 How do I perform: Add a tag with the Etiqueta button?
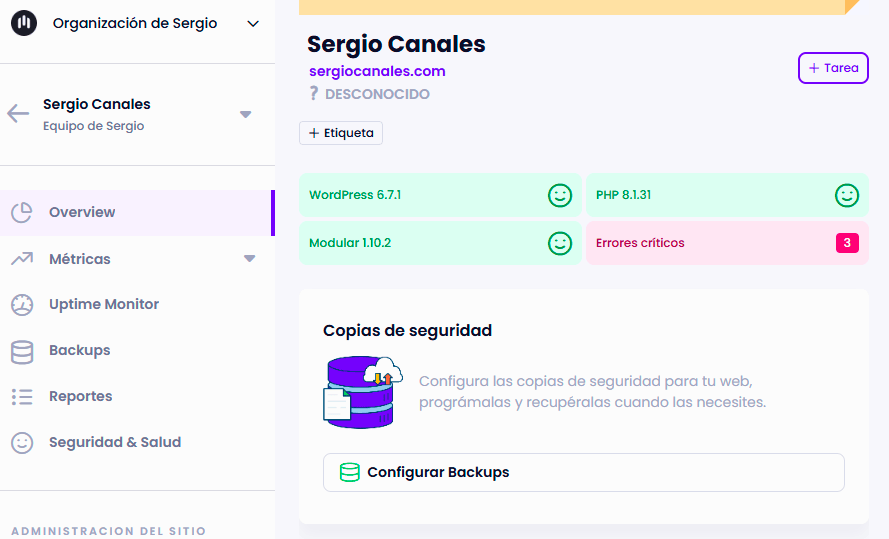coord(341,133)
